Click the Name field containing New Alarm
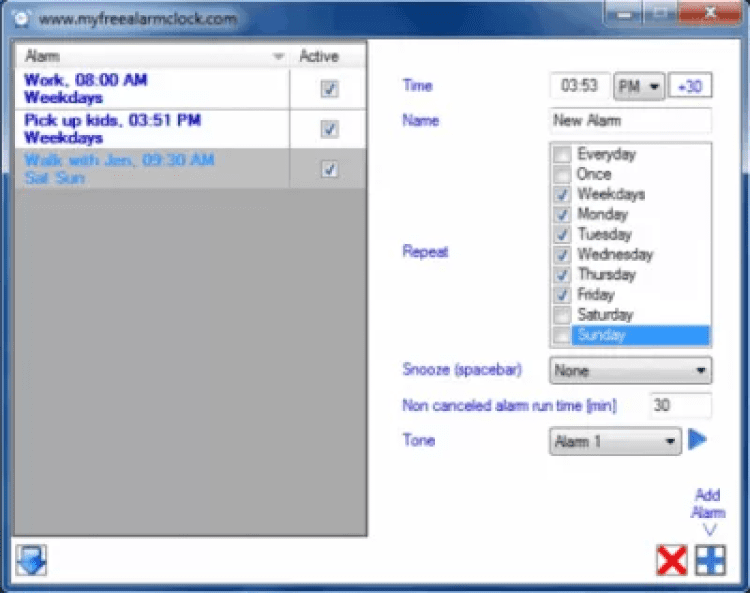 630,121
